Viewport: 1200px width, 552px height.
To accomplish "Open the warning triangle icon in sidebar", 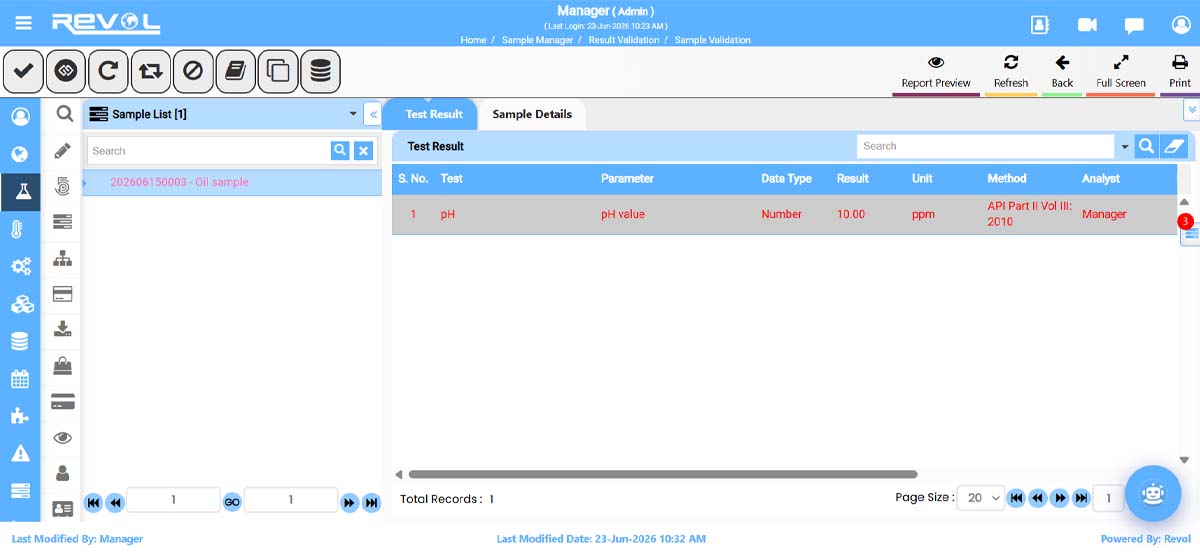I will tap(20, 453).
